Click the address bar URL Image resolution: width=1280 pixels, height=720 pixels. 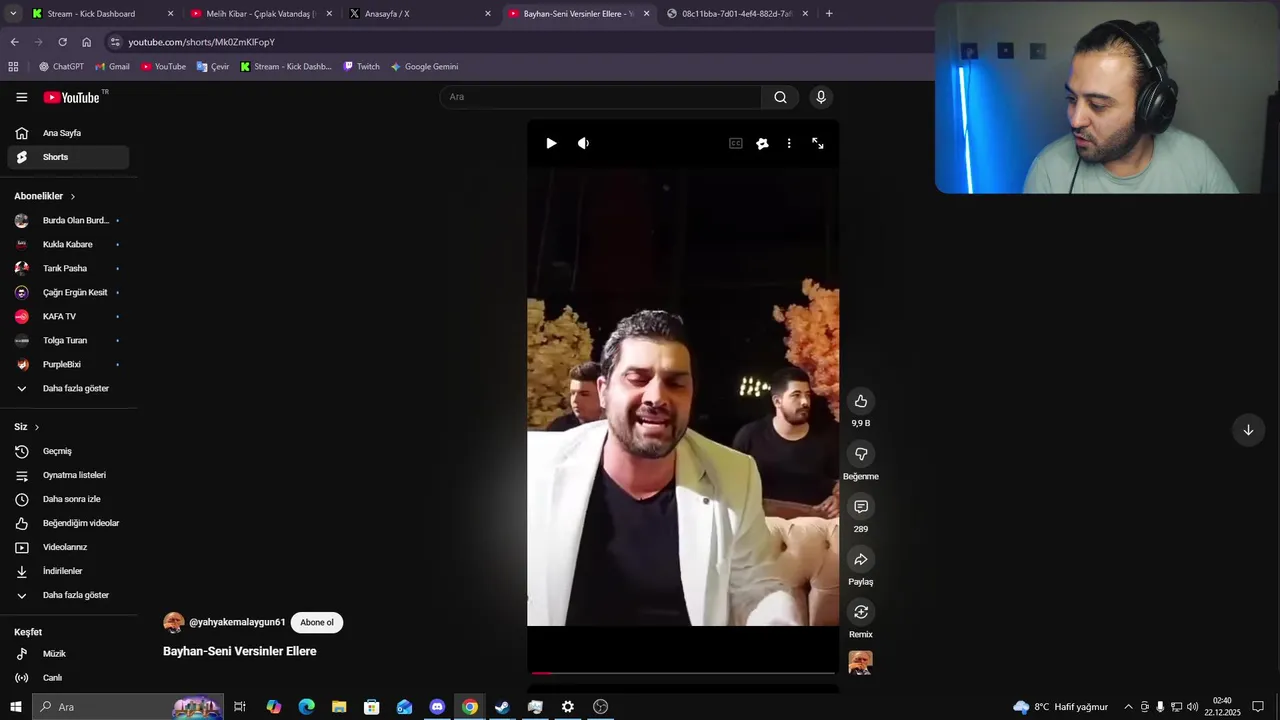pos(201,42)
